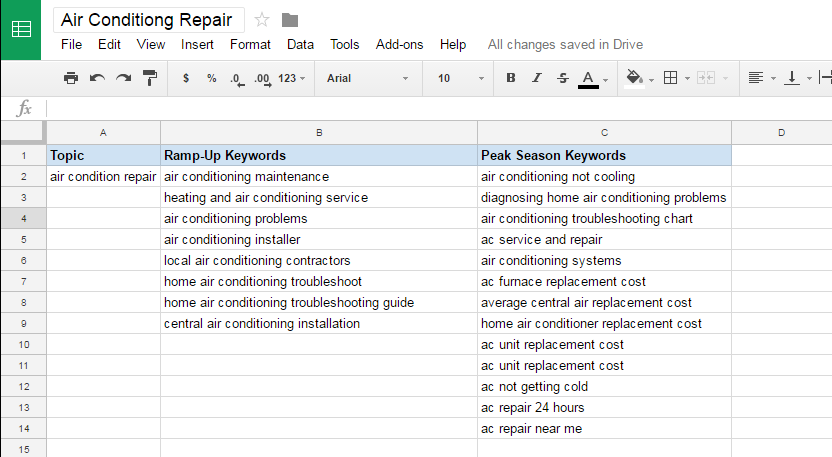The height and width of the screenshot is (457, 832).
Task: Undo the last action
Action: pos(97,78)
